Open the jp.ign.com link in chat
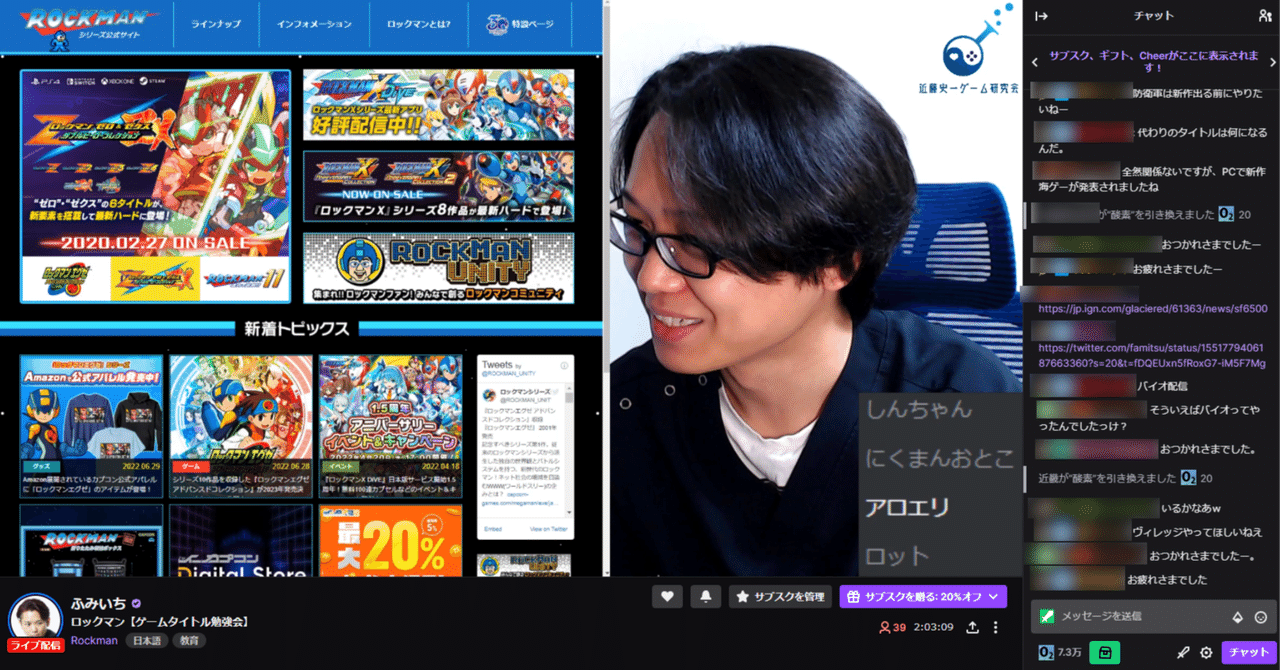Viewport: 1280px width, 670px height. [1152, 309]
